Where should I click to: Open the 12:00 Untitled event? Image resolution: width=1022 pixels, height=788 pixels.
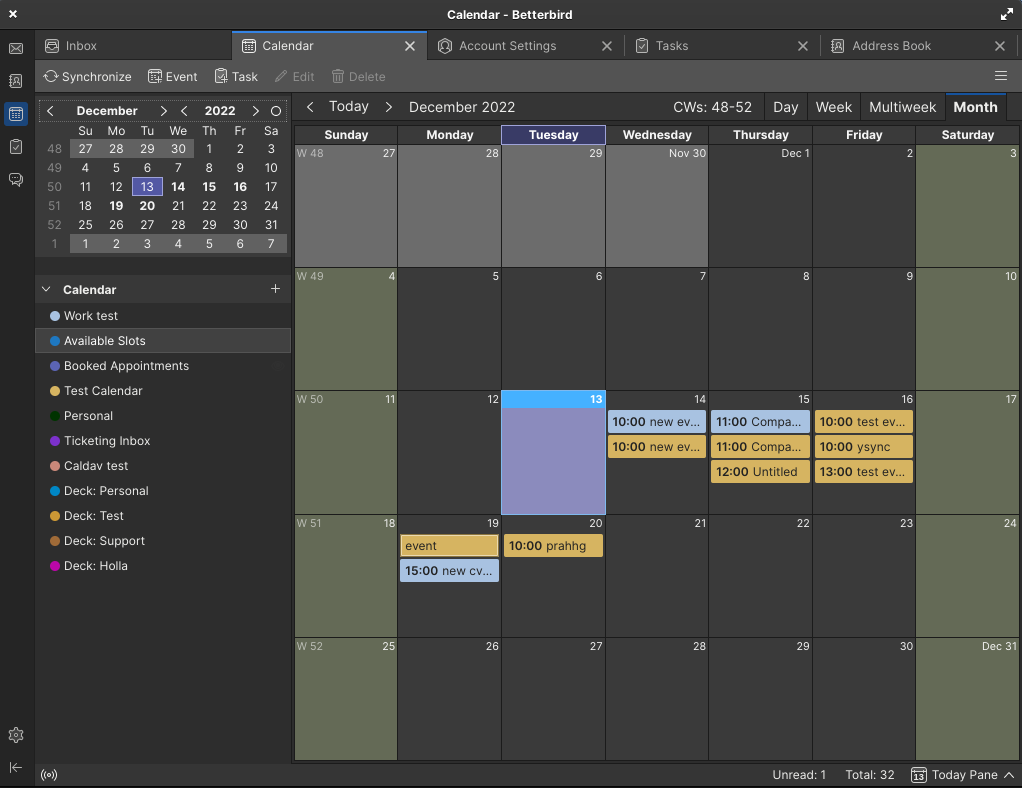pyautogui.click(x=760, y=471)
